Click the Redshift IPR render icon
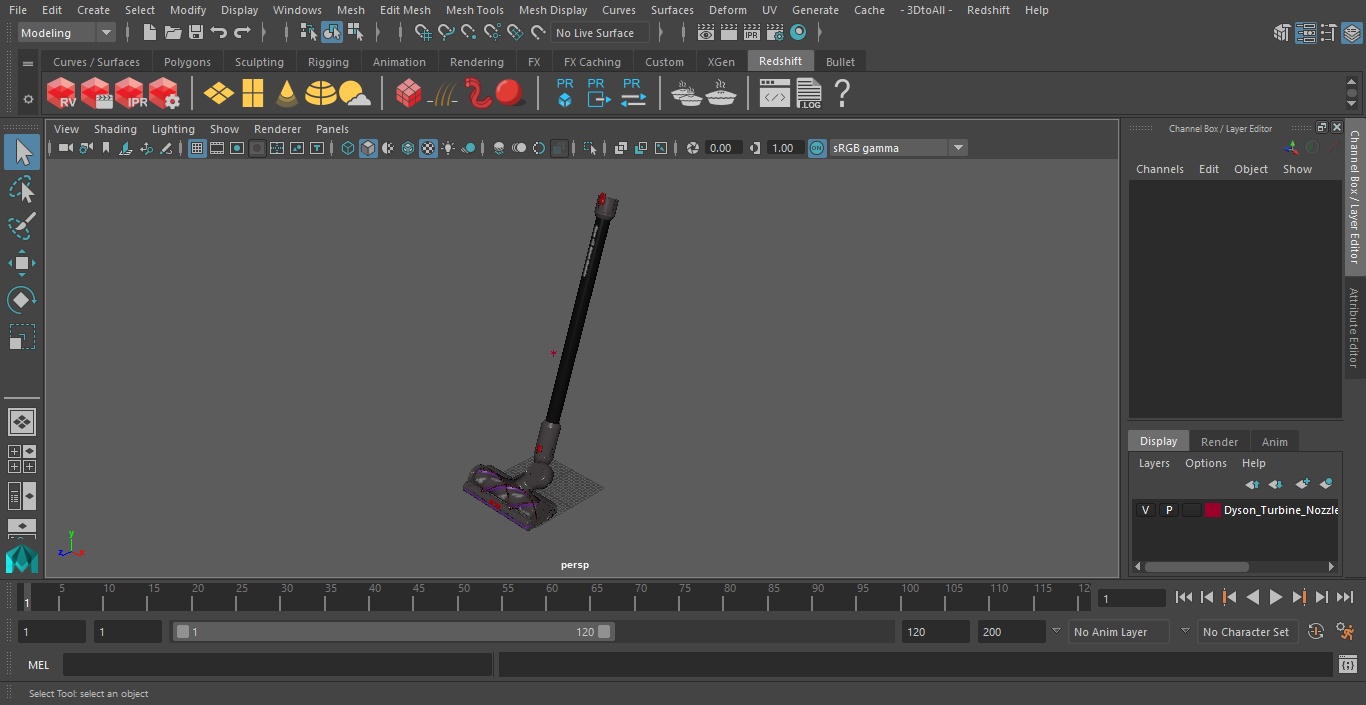Viewport: 1366px width, 705px height. pos(130,94)
